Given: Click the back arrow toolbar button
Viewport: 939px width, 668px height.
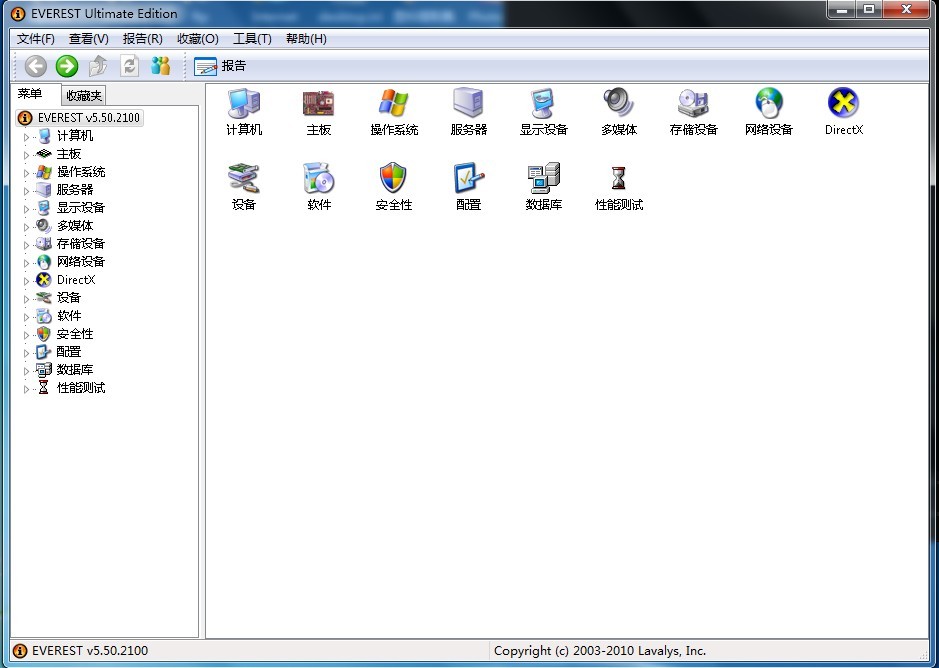Looking at the screenshot, I should [x=36, y=66].
